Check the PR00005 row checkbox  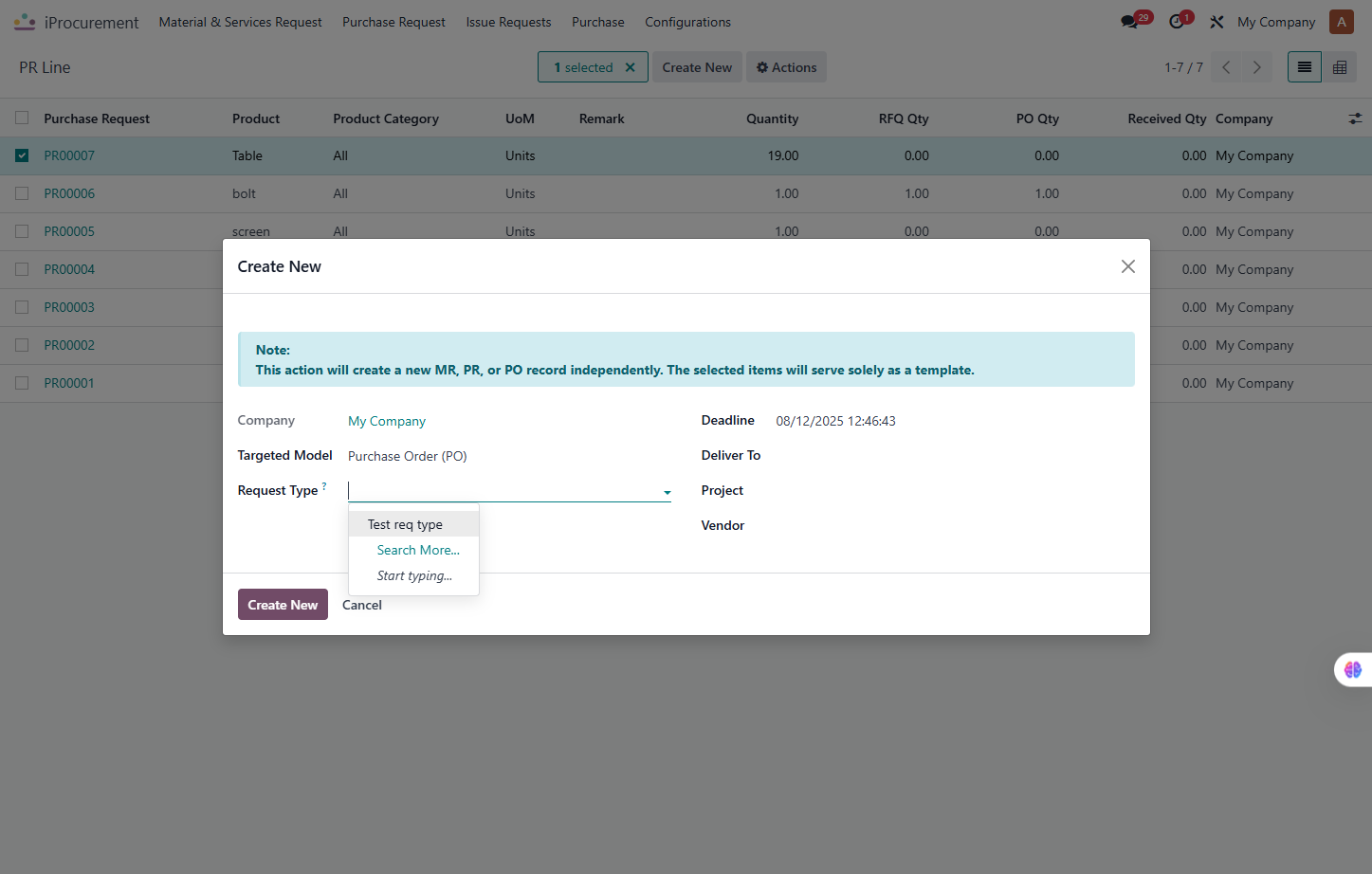coord(22,231)
